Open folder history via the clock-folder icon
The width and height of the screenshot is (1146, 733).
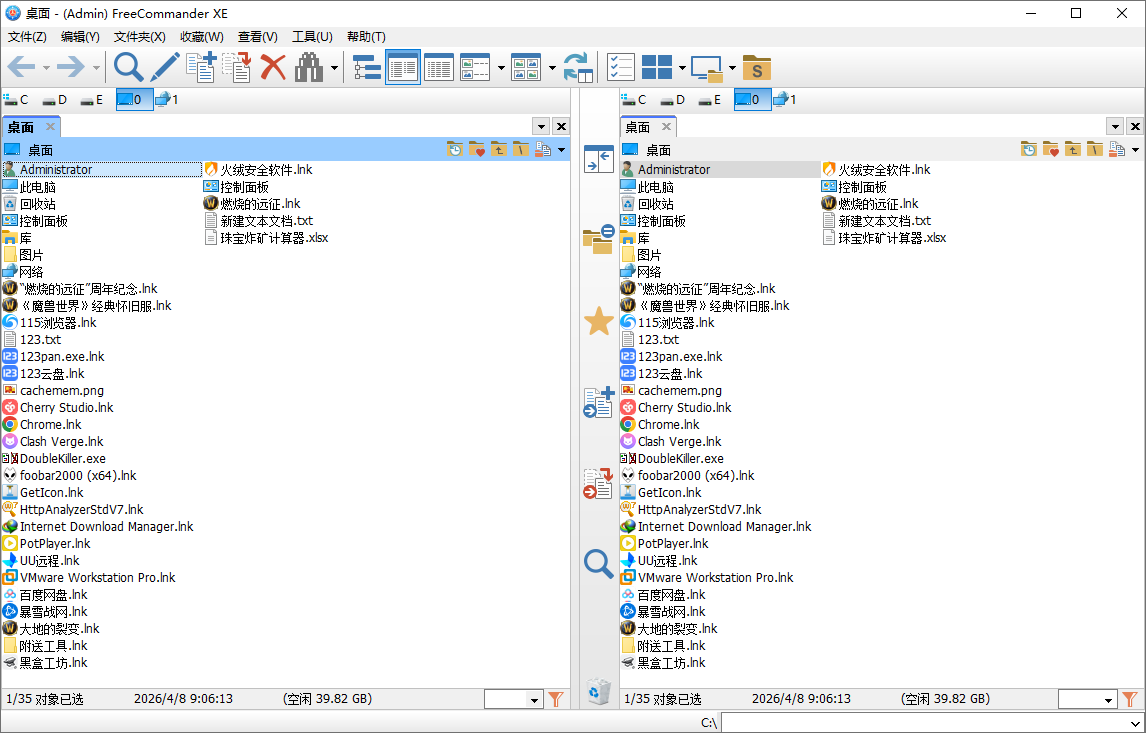tap(456, 149)
